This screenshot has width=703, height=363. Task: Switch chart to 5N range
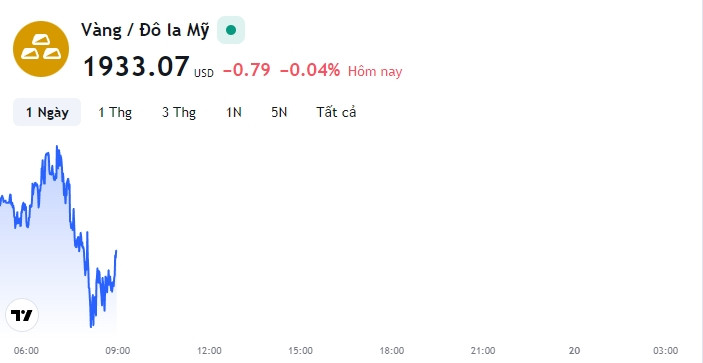(279, 112)
